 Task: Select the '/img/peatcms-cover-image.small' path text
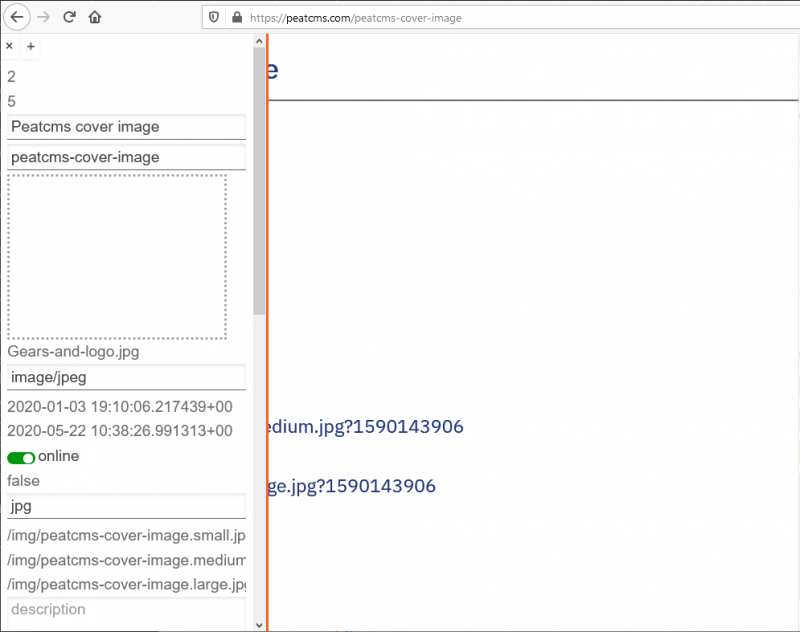(x=127, y=536)
